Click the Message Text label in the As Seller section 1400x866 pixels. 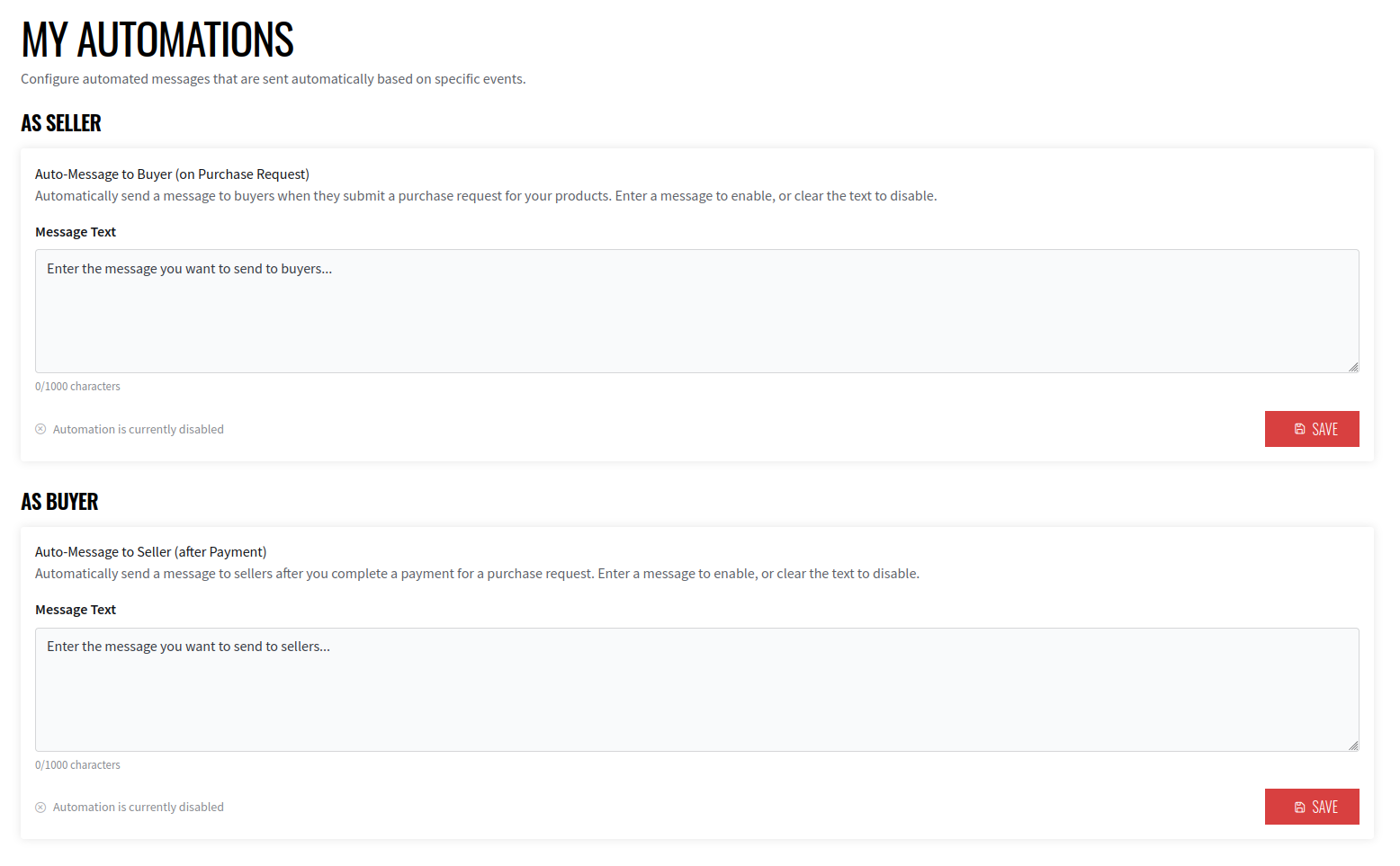tap(76, 232)
